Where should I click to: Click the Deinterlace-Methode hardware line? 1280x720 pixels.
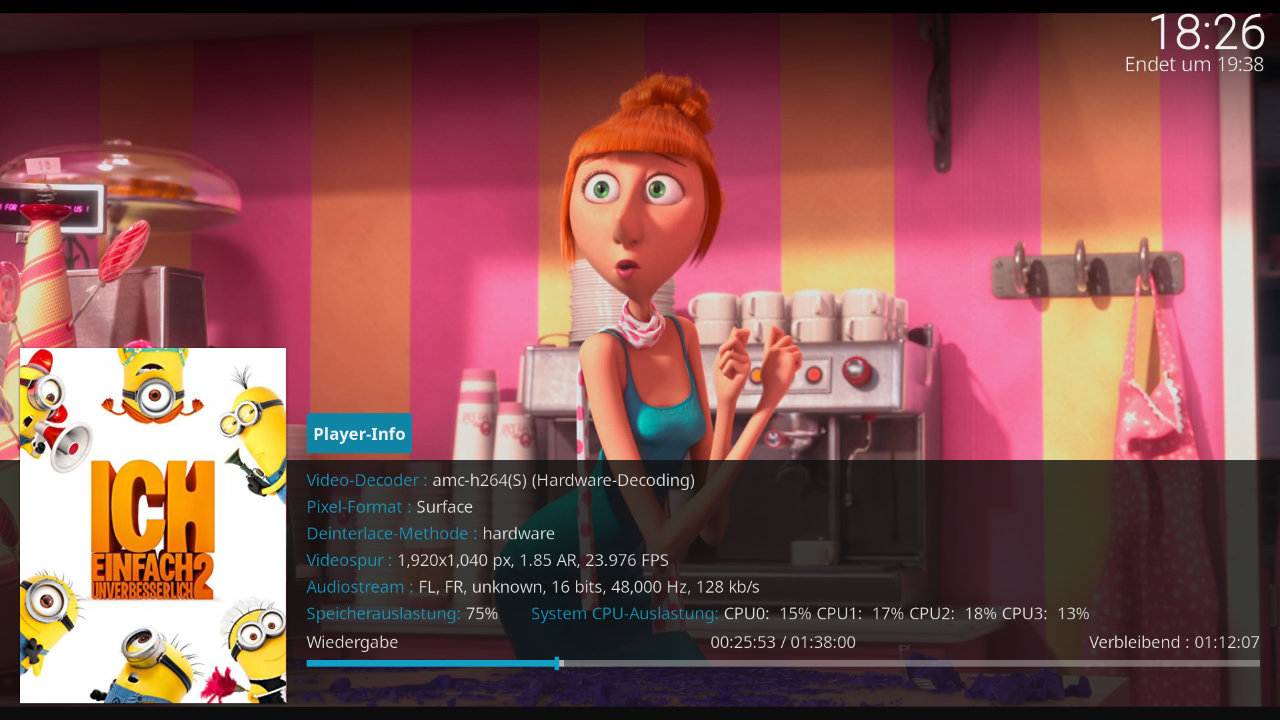(x=430, y=534)
